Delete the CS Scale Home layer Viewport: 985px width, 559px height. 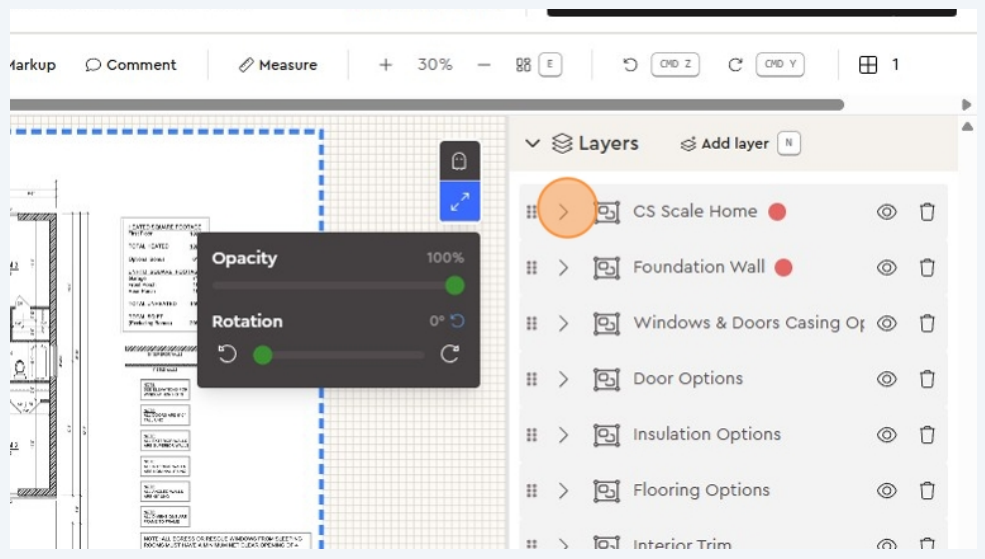pos(927,212)
